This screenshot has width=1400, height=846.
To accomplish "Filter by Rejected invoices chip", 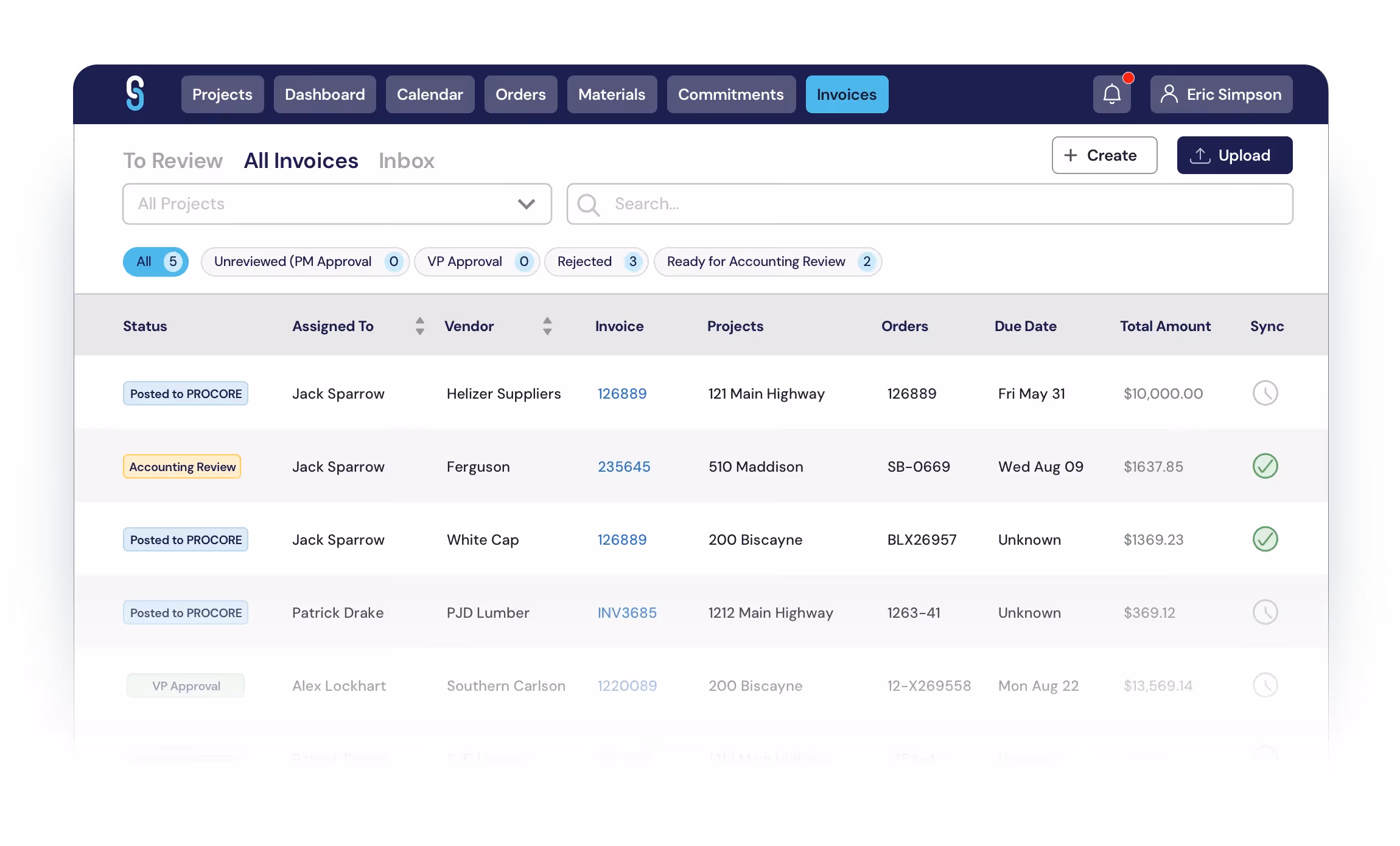I will (596, 262).
